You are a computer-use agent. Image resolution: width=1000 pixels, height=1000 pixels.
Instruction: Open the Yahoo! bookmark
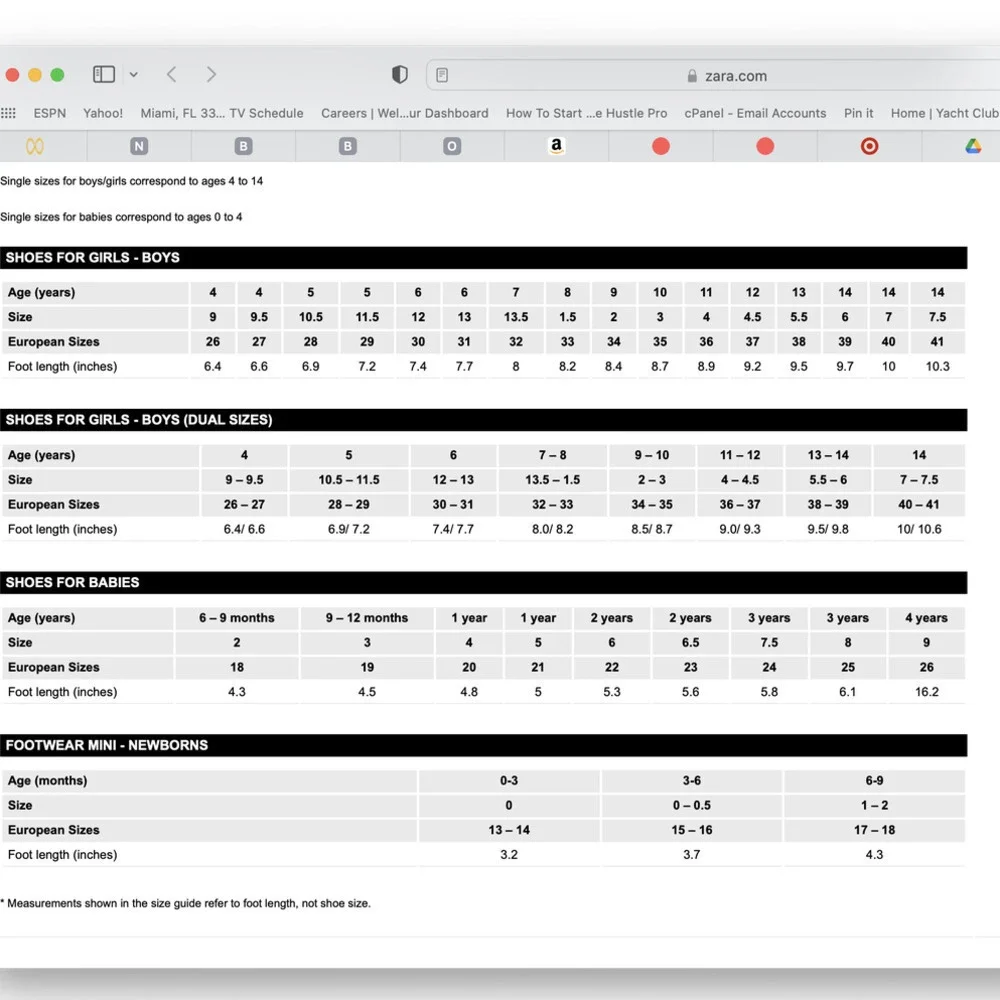point(103,113)
